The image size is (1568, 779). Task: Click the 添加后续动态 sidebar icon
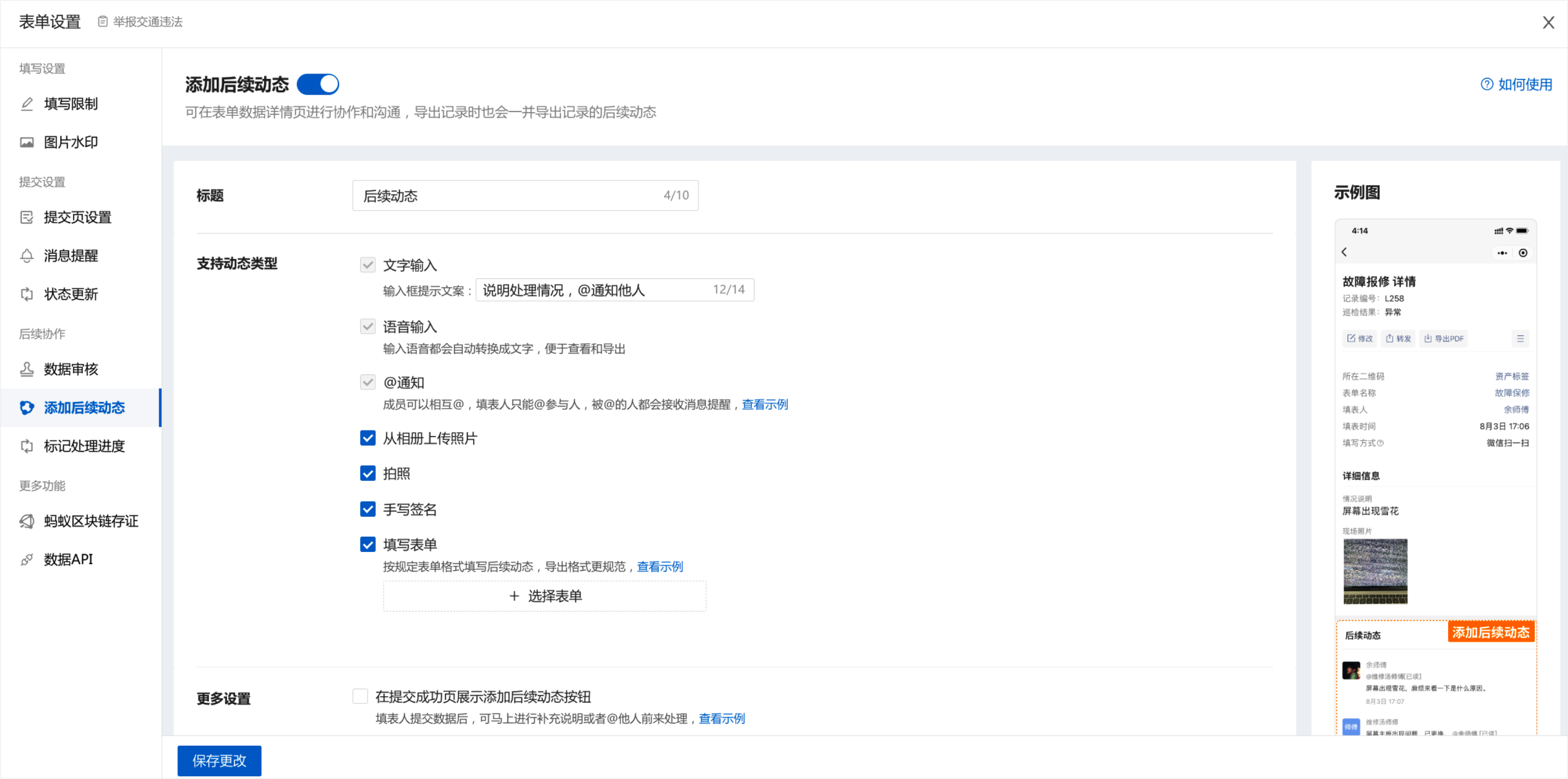(x=27, y=407)
